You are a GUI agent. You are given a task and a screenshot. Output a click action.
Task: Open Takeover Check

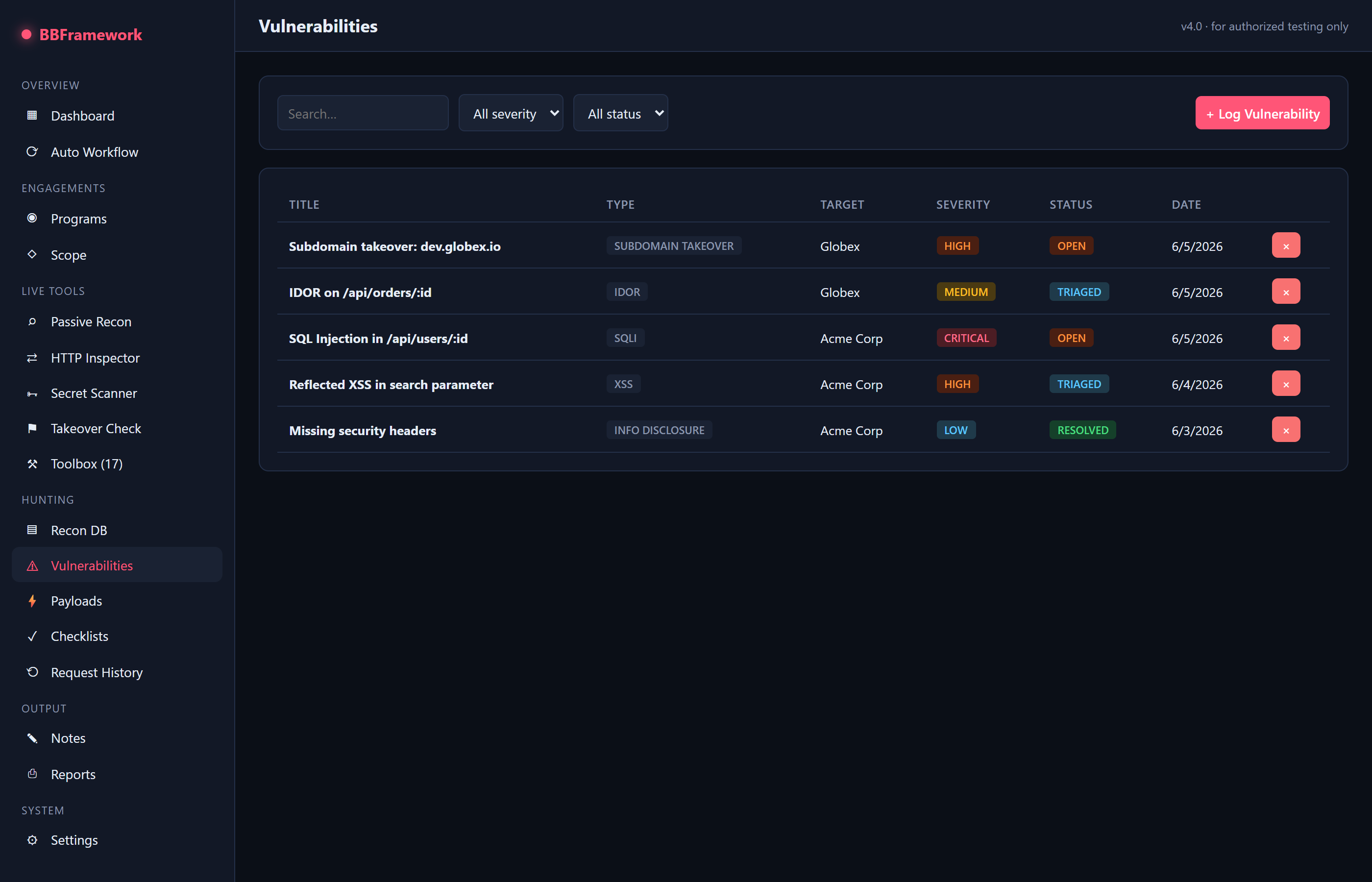point(117,428)
